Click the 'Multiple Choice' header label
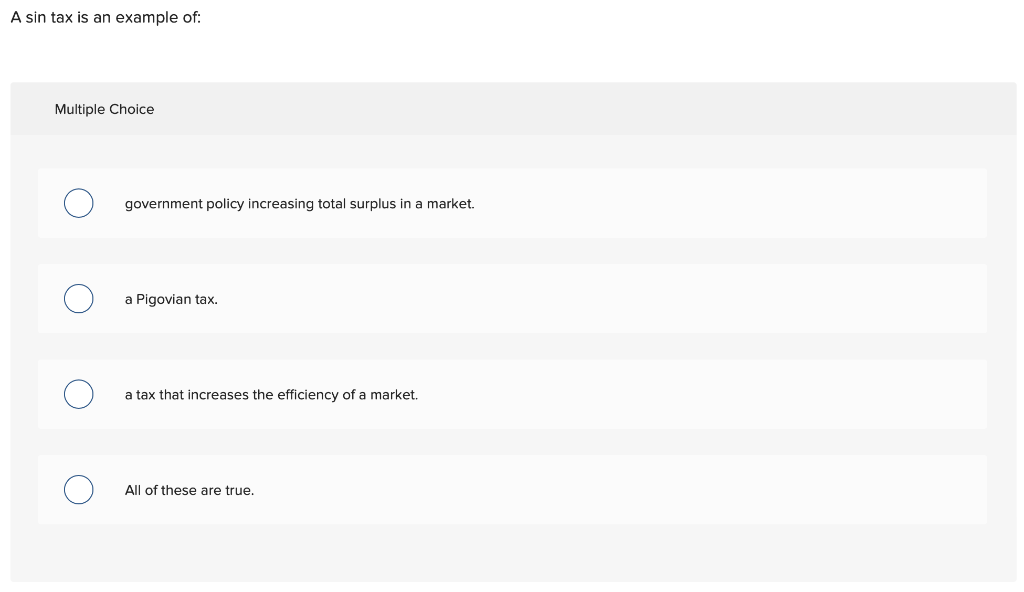 104,109
